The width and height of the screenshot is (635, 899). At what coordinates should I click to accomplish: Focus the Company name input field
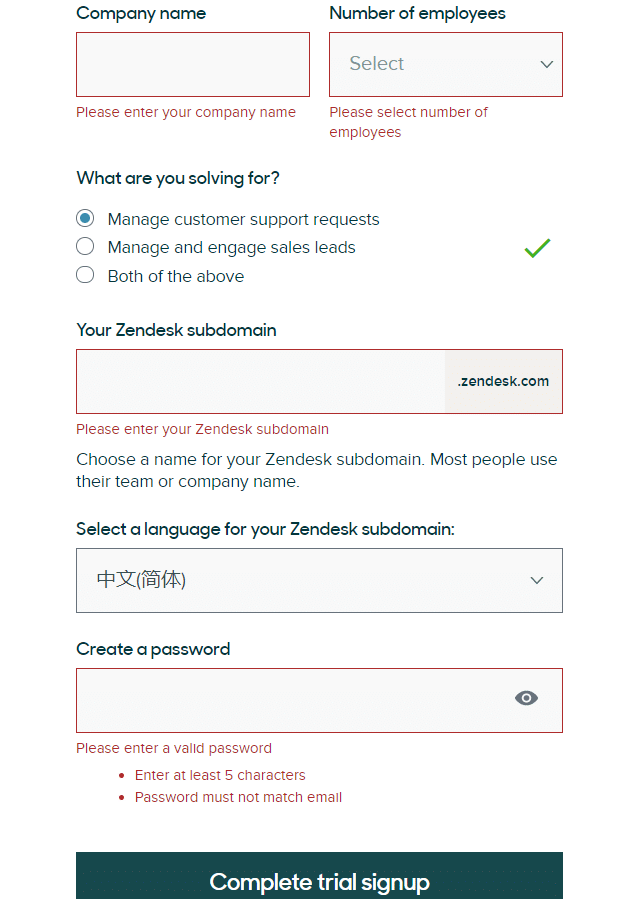click(193, 64)
